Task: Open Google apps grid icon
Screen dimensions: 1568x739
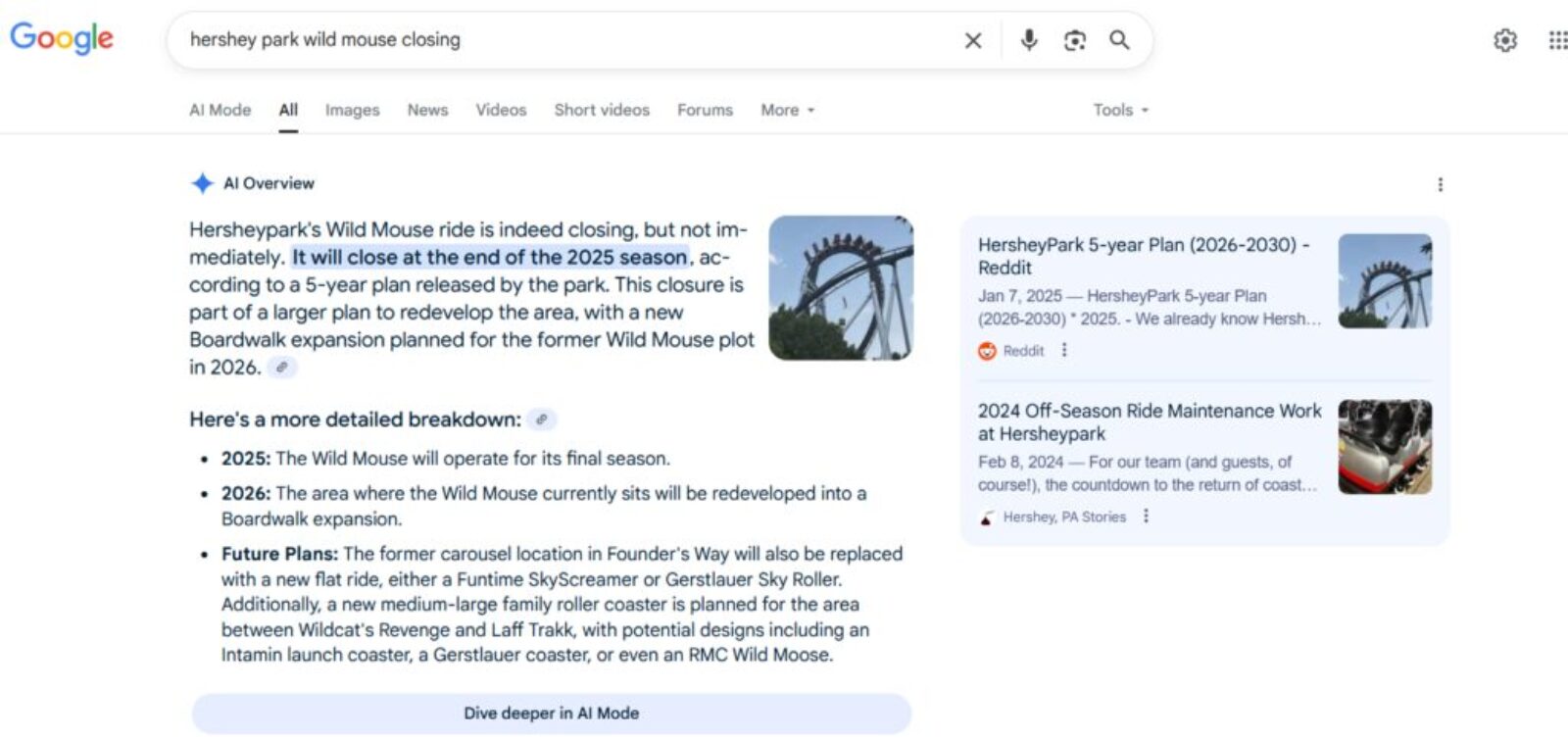Action: [x=1557, y=40]
